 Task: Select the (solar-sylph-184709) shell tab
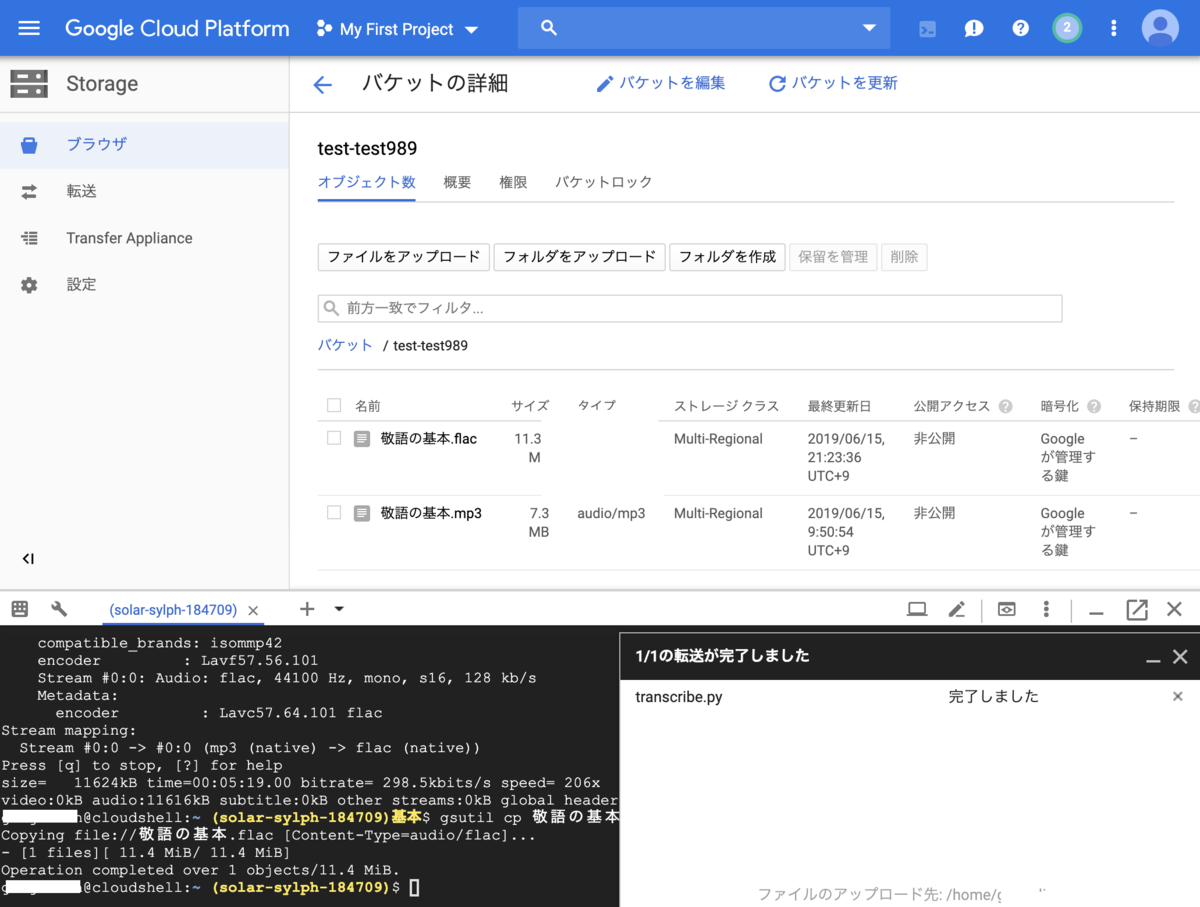(173, 610)
